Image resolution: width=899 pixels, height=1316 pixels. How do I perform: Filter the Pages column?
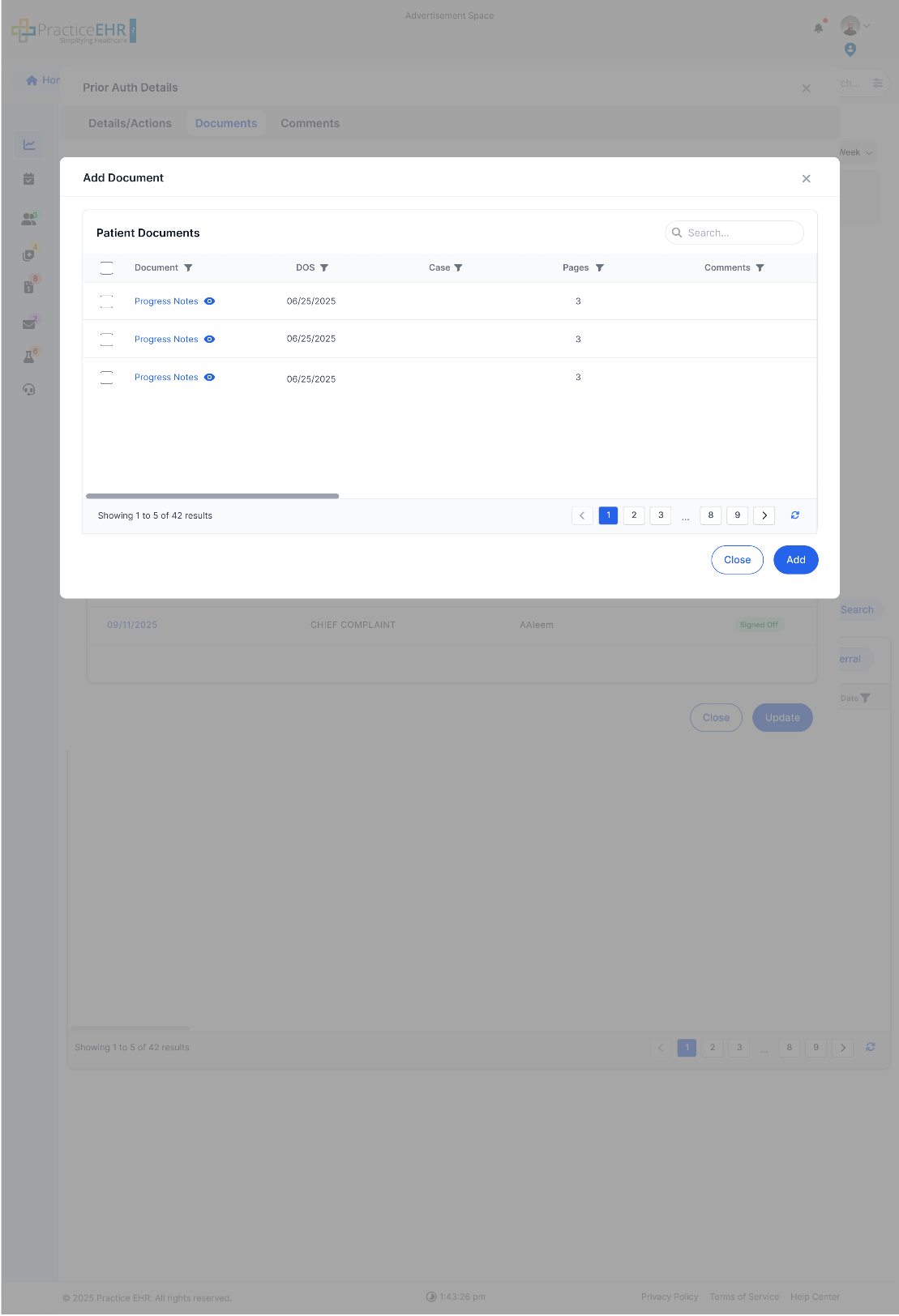point(600,268)
